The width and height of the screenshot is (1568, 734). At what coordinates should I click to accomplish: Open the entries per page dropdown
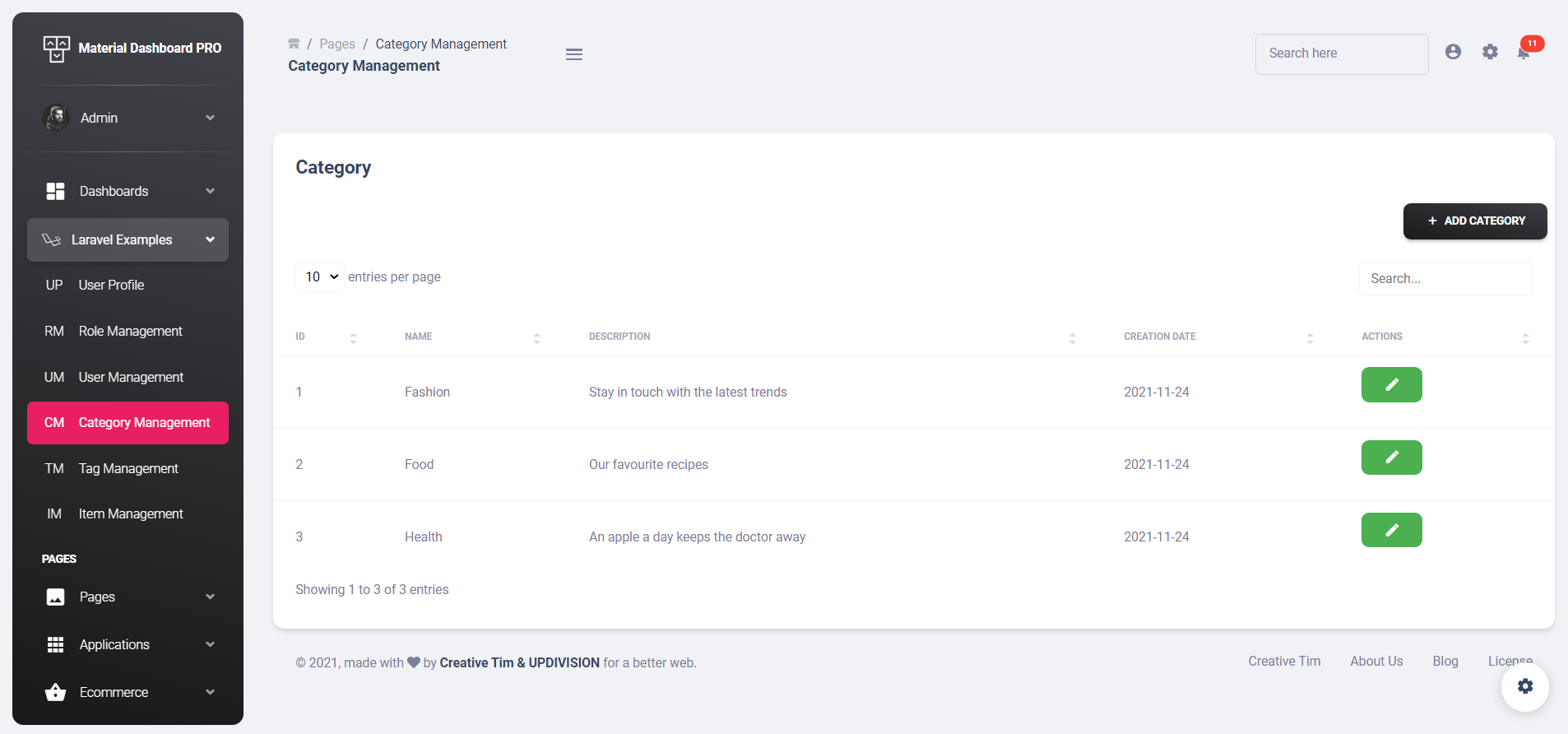[320, 277]
